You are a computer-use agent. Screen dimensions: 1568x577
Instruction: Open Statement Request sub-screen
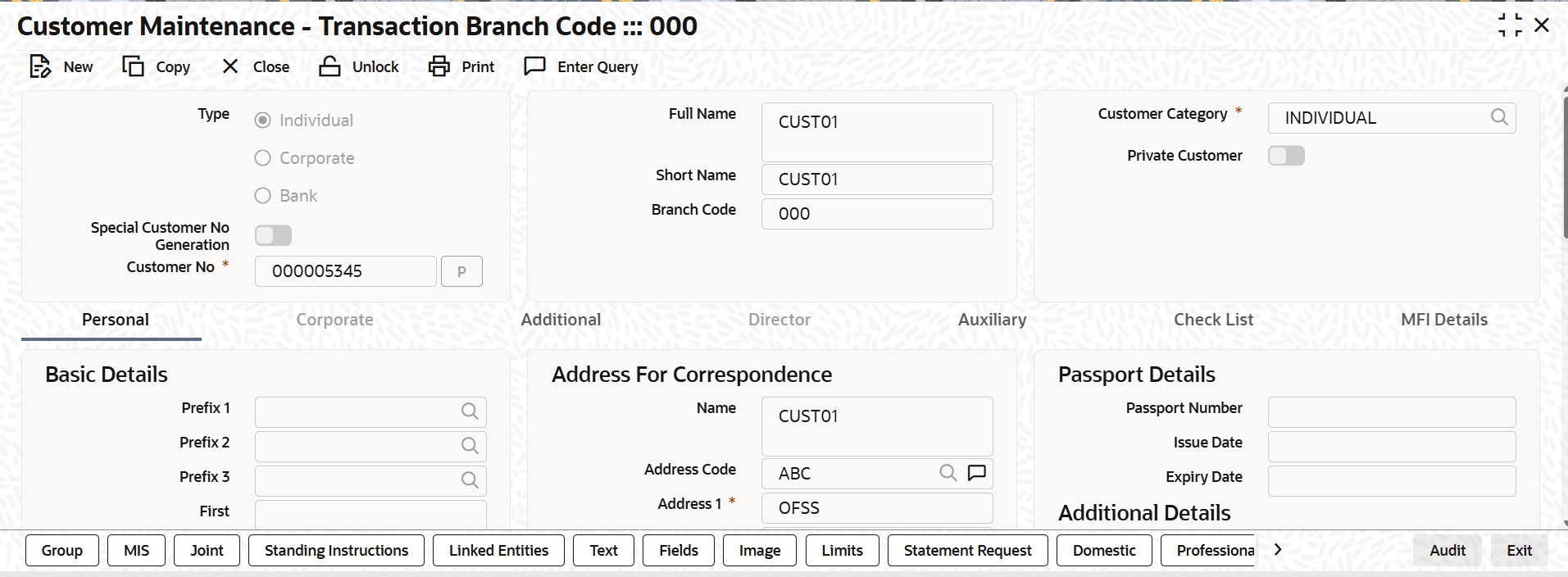[968, 550]
